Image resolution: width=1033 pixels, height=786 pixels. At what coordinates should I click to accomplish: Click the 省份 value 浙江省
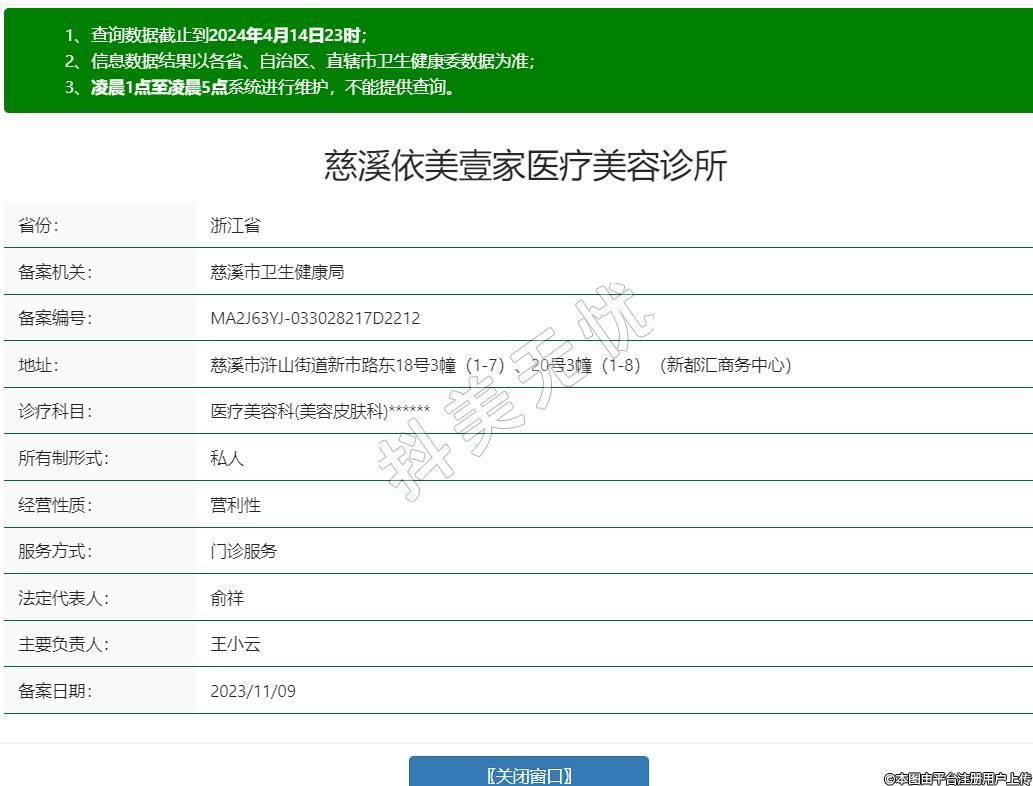235,225
